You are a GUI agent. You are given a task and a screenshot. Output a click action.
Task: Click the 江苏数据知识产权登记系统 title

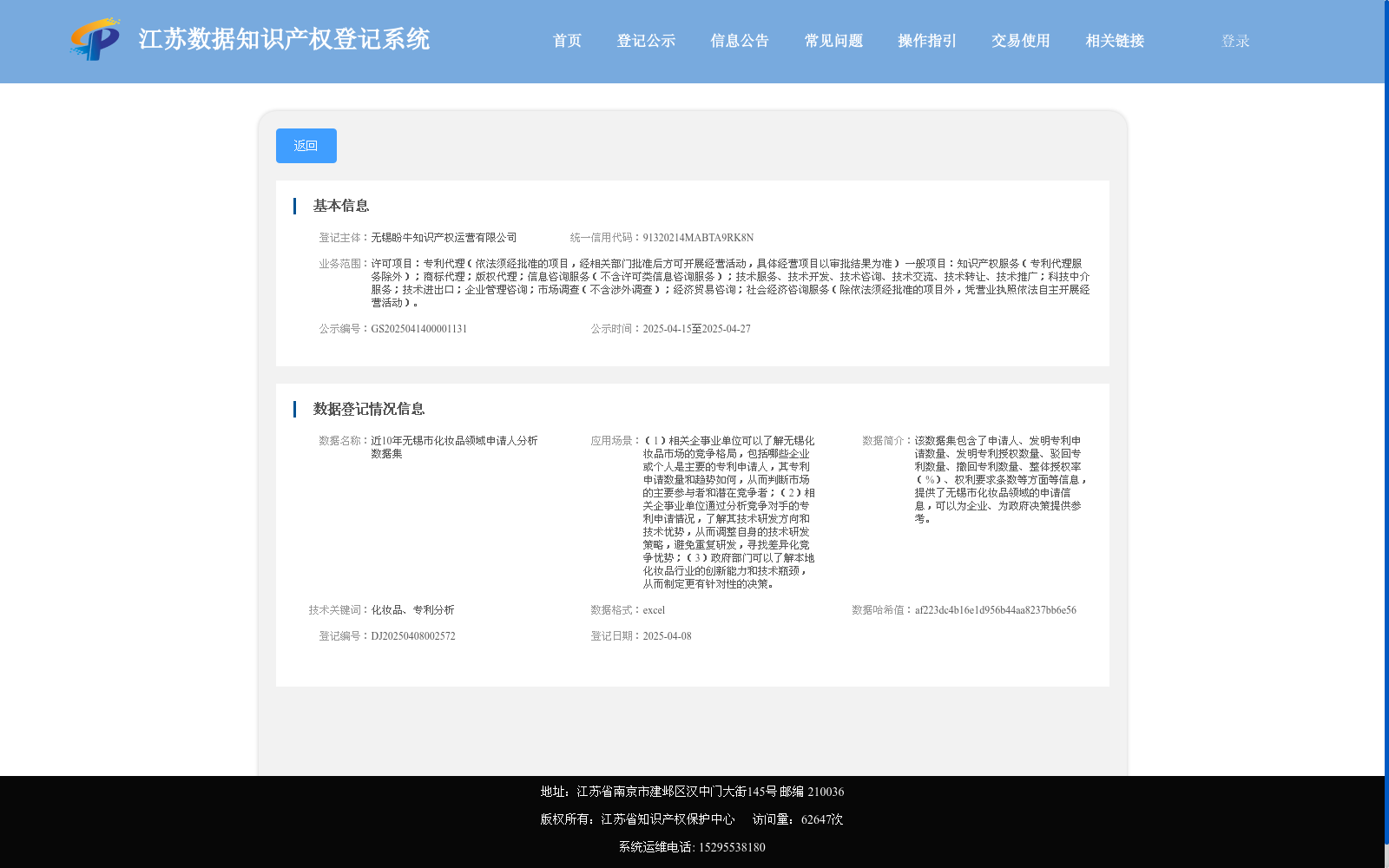(284, 39)
